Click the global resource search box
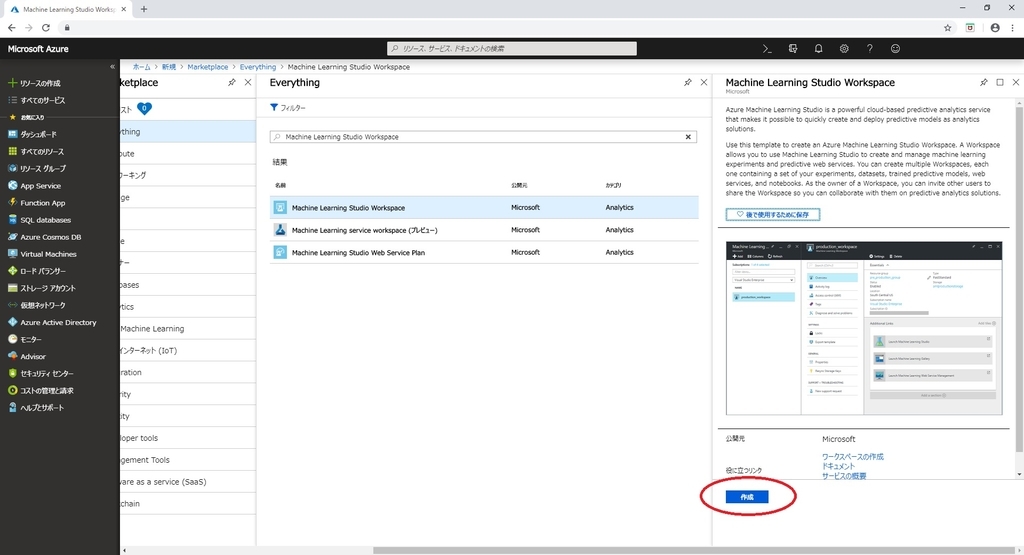Image resolution: width=1024 pixels, height=555 pixels. click(512, 49)
